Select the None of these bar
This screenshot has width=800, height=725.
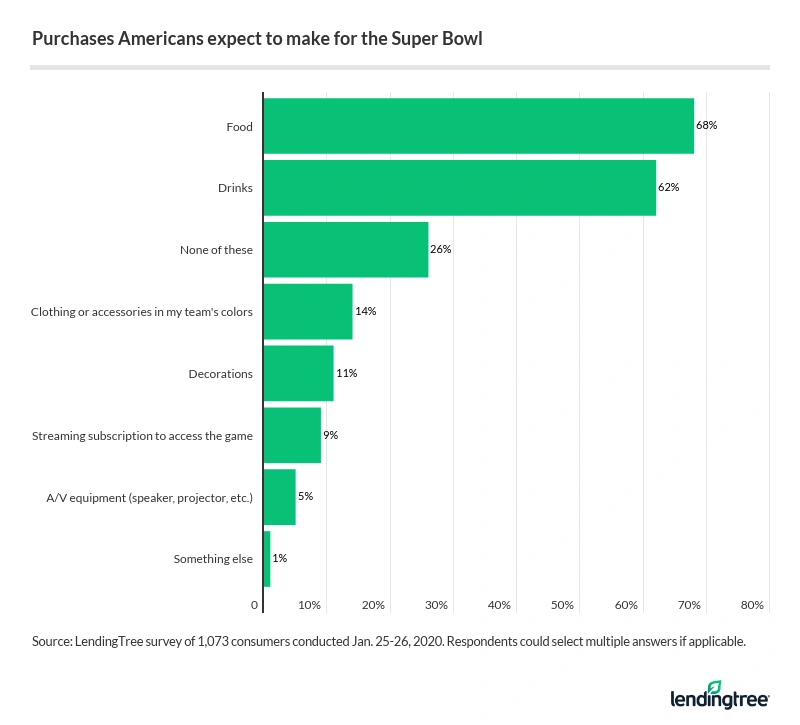345,250
